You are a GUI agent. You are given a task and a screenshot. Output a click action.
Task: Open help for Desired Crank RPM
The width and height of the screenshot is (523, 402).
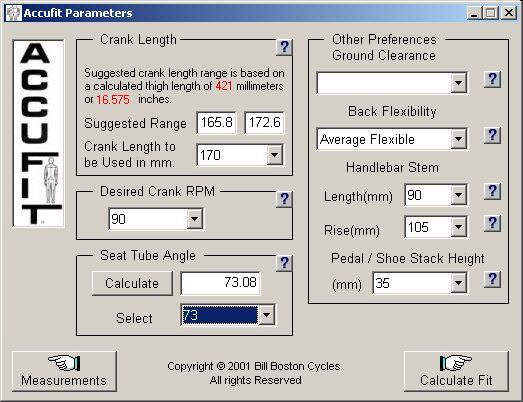pyautogui.click(x=284, y=199)
